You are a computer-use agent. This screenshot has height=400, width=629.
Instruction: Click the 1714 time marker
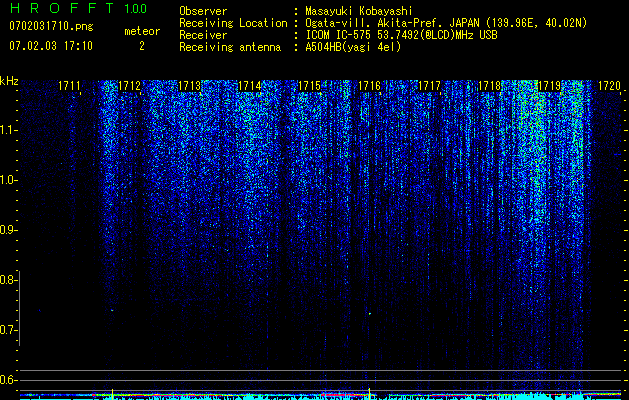tap(249, 86)
